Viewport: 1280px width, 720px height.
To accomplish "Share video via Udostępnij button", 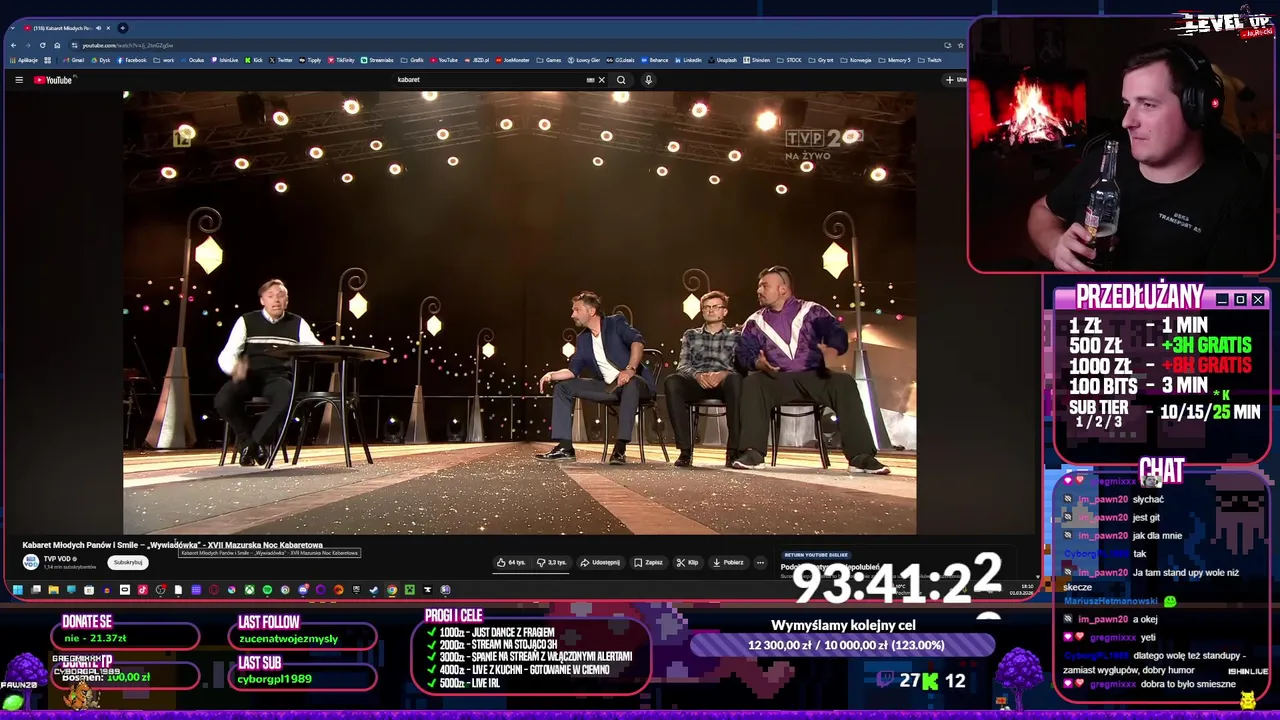I will [600, 562].
